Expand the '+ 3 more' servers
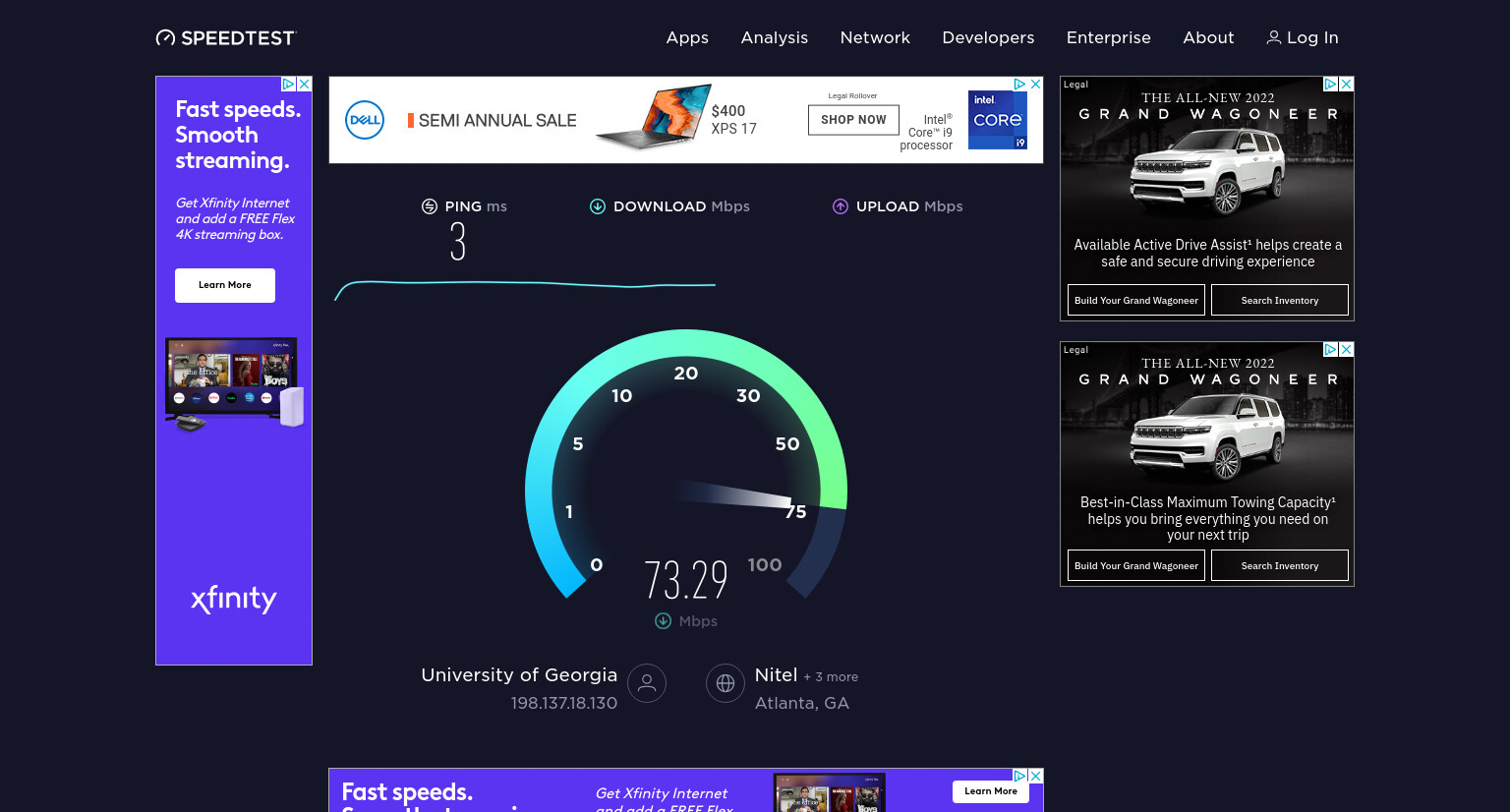 831,677
